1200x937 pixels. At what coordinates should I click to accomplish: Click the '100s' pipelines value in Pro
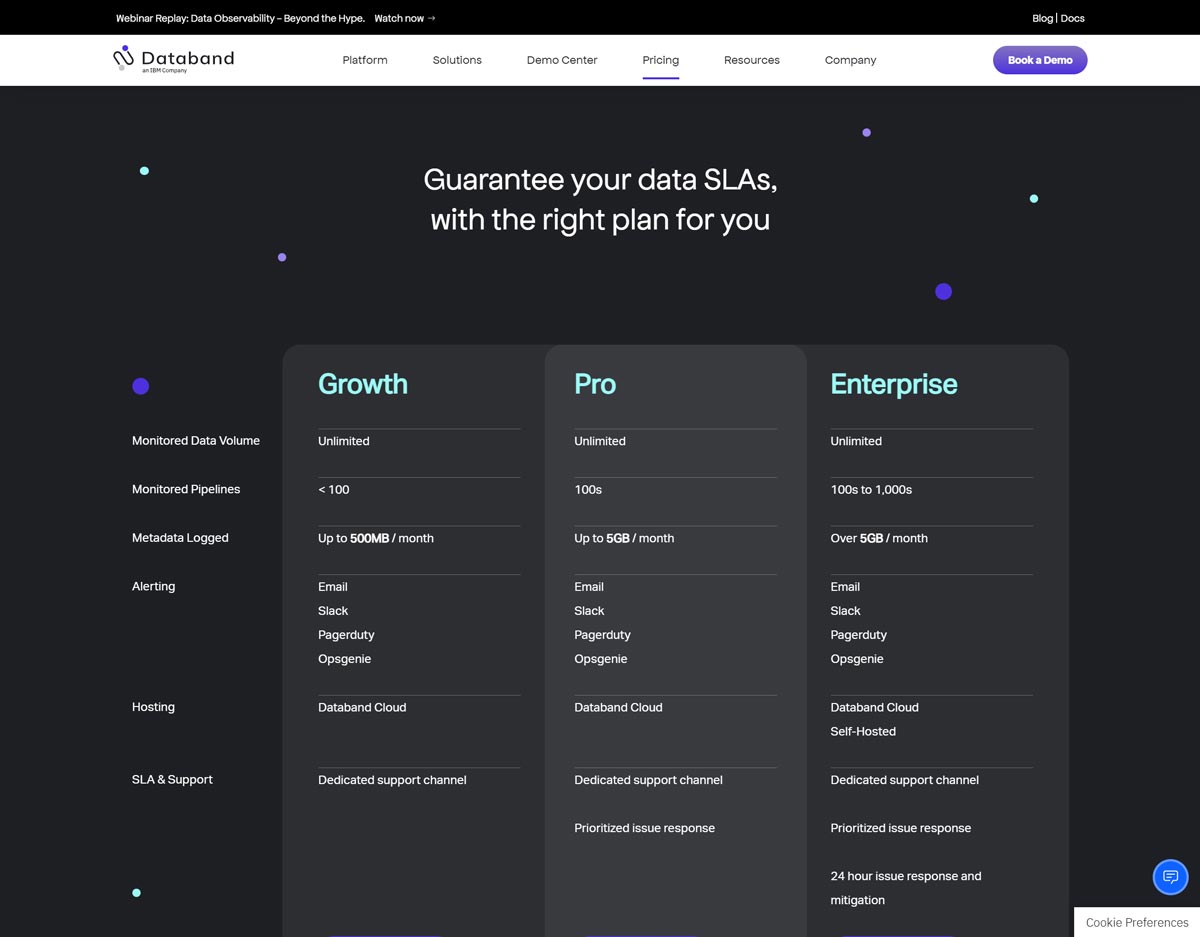[x=588, y=490]
